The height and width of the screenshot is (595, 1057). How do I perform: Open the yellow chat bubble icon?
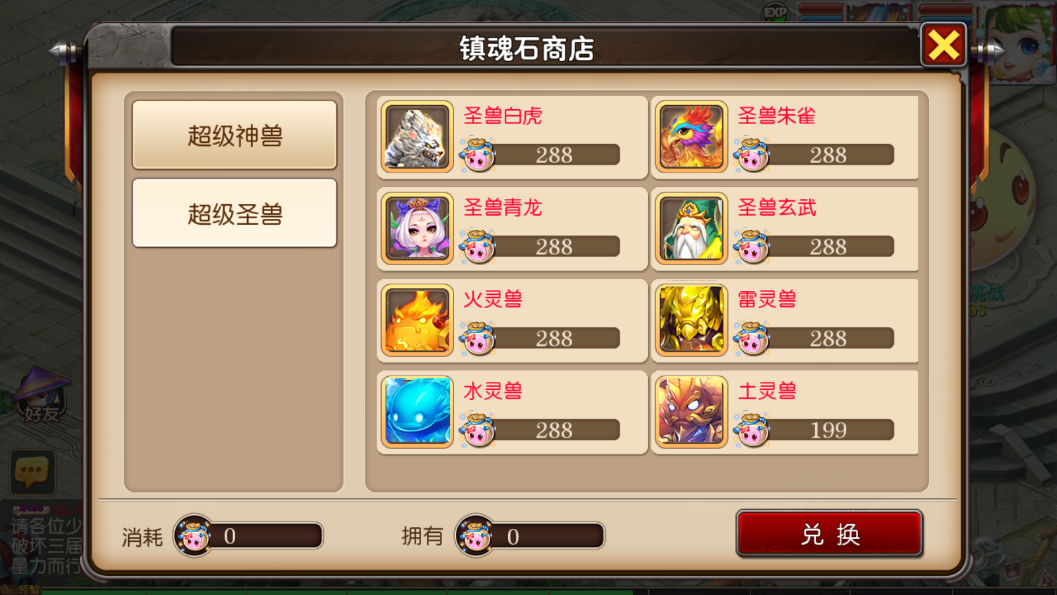point(32,471)
